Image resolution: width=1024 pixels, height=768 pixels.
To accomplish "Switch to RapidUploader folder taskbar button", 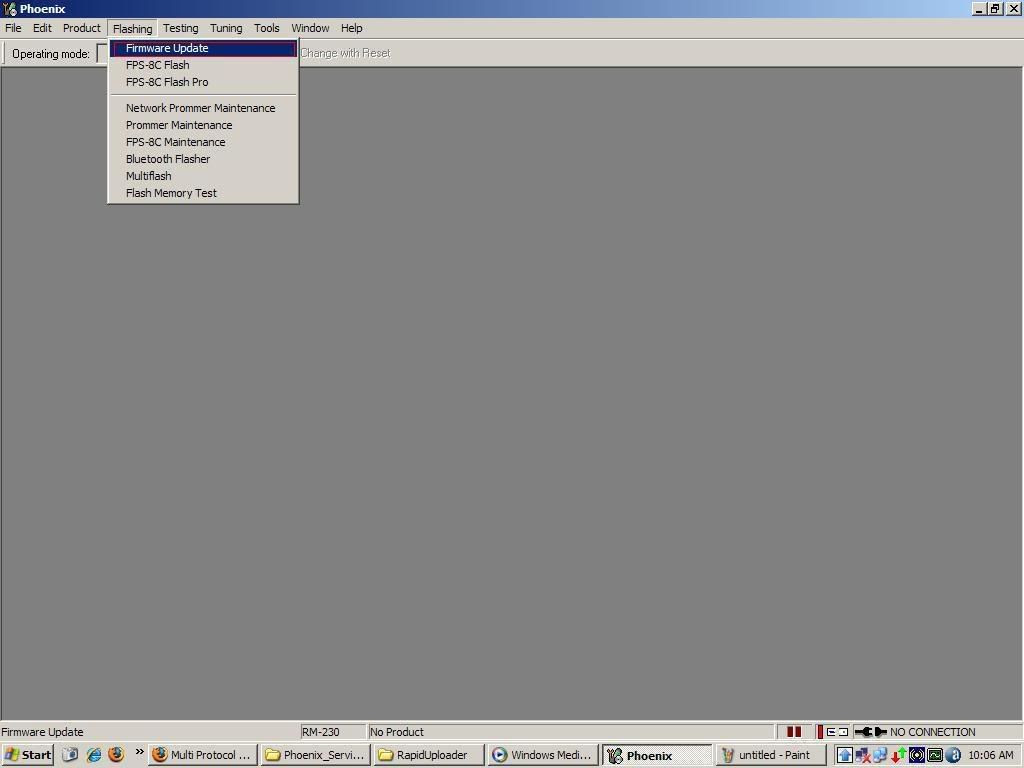I will point(430,755).
